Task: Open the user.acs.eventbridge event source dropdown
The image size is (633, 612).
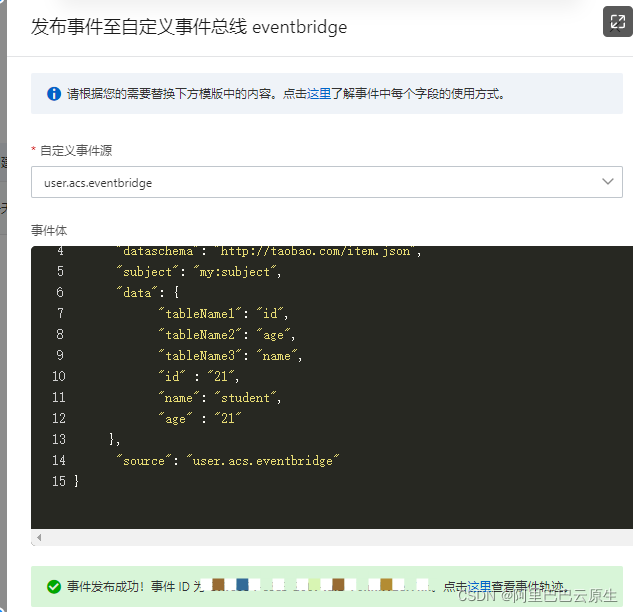Action: [x=327, y=182]
